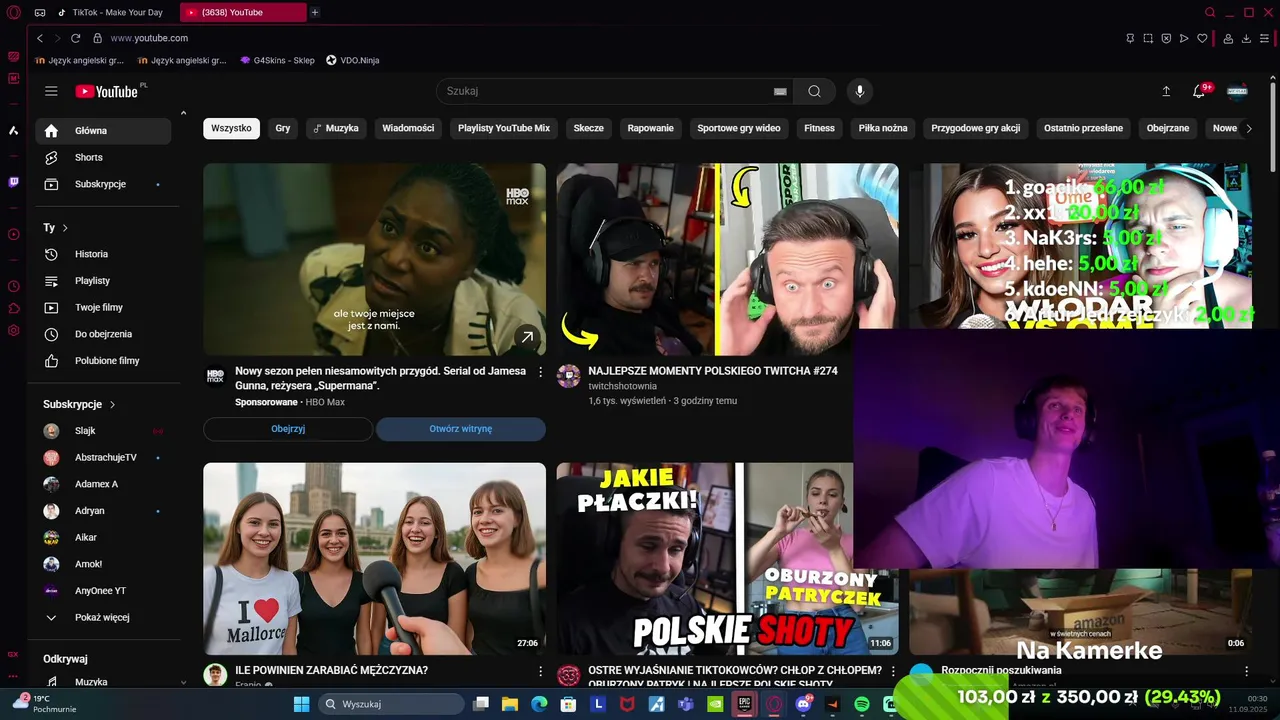The image size is (1280, 720).
Task: Click the Windows taskbar Wyszukaj search box
Action: pyautogui.click(x=391, y=704)
